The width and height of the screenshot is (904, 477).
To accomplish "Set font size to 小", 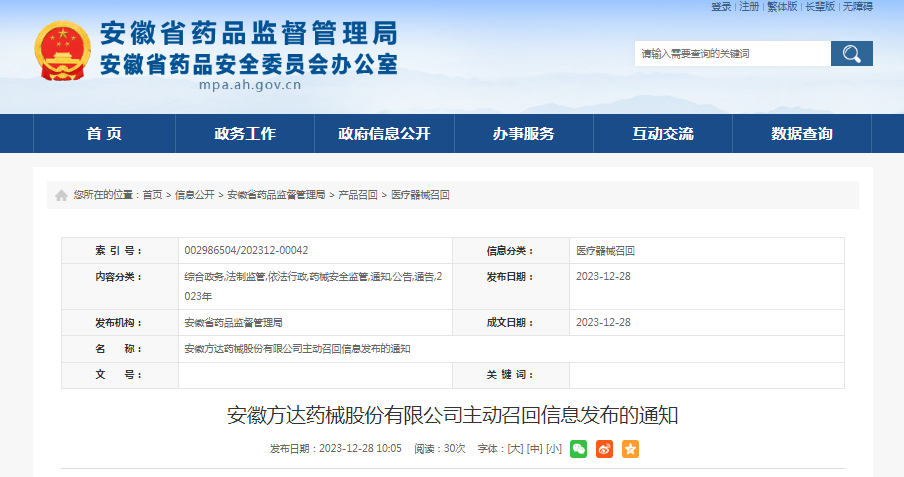I will pyautogui.click(x=554, y=449).
